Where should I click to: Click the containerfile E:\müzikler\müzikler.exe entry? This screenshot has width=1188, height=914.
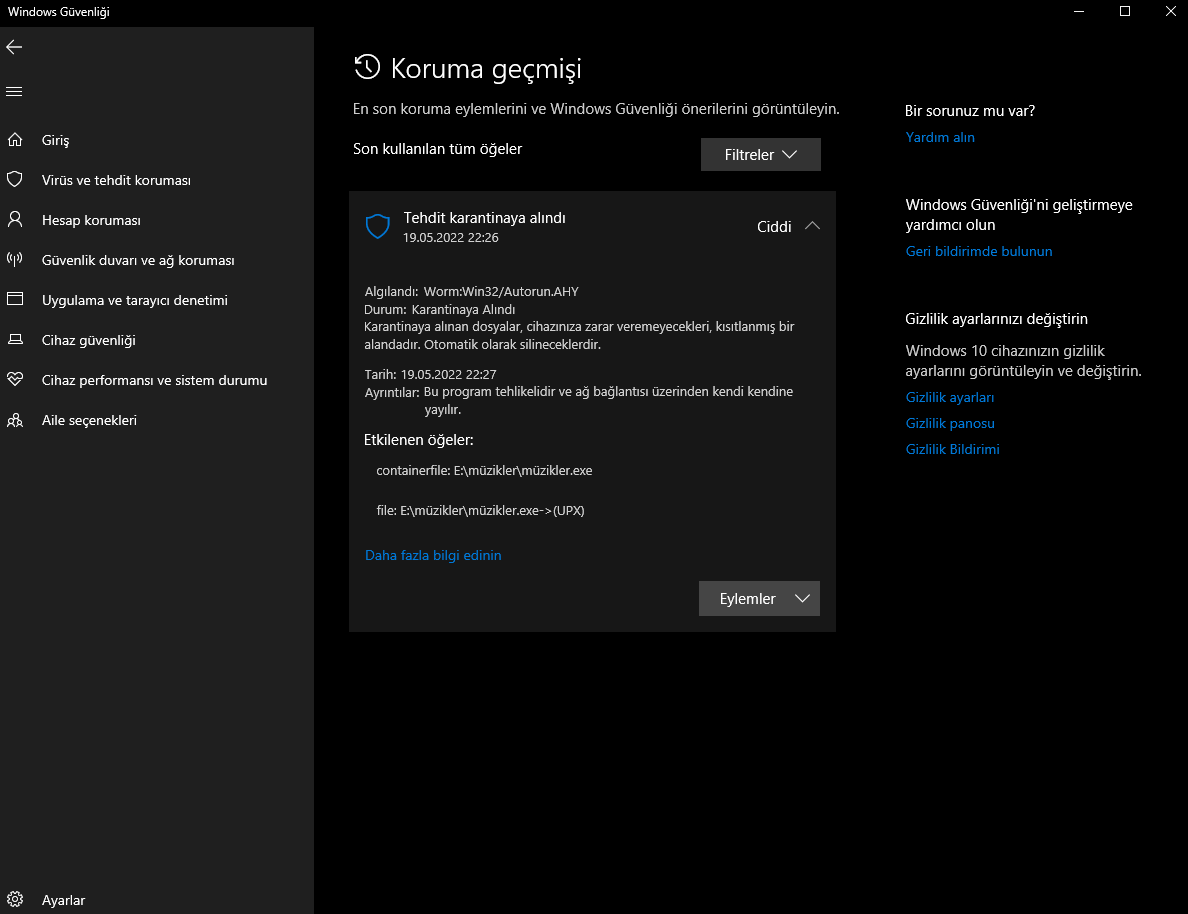click(484, 471)
